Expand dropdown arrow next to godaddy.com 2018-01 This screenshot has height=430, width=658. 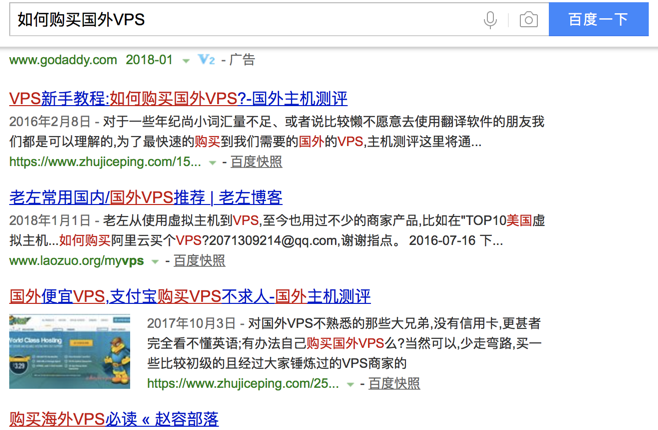(186, 61)
